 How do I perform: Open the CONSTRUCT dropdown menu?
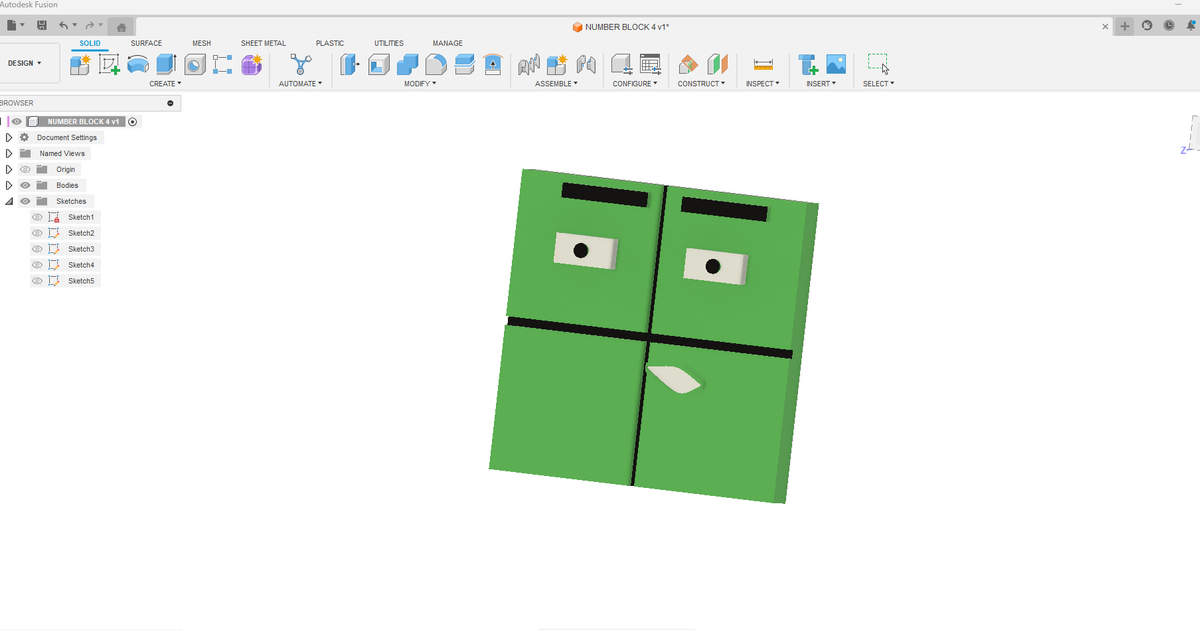point(701,84)
